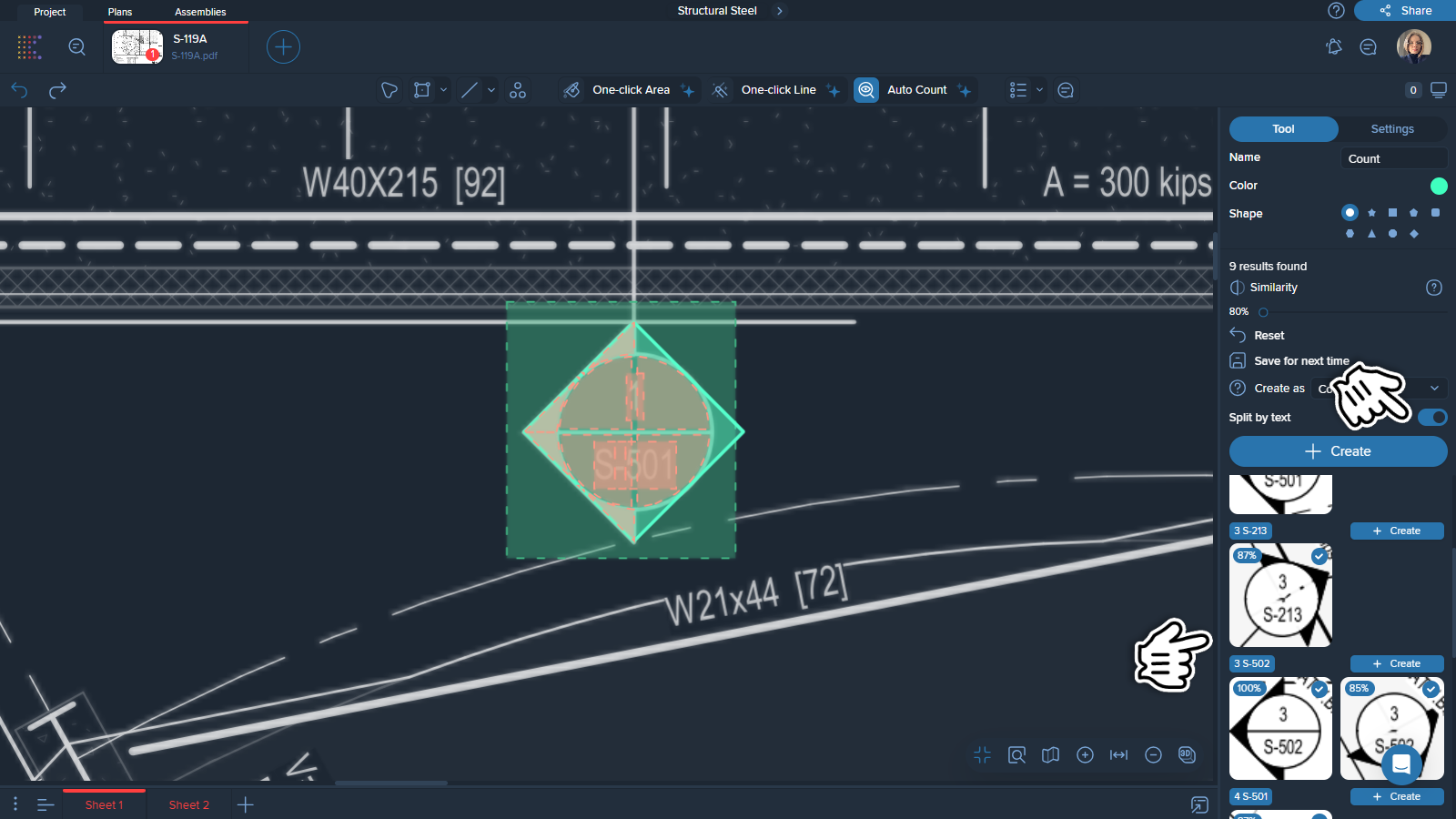Switch to Sheet 2 tab
Screen dimensions: 1456x819
pos(189,804)
